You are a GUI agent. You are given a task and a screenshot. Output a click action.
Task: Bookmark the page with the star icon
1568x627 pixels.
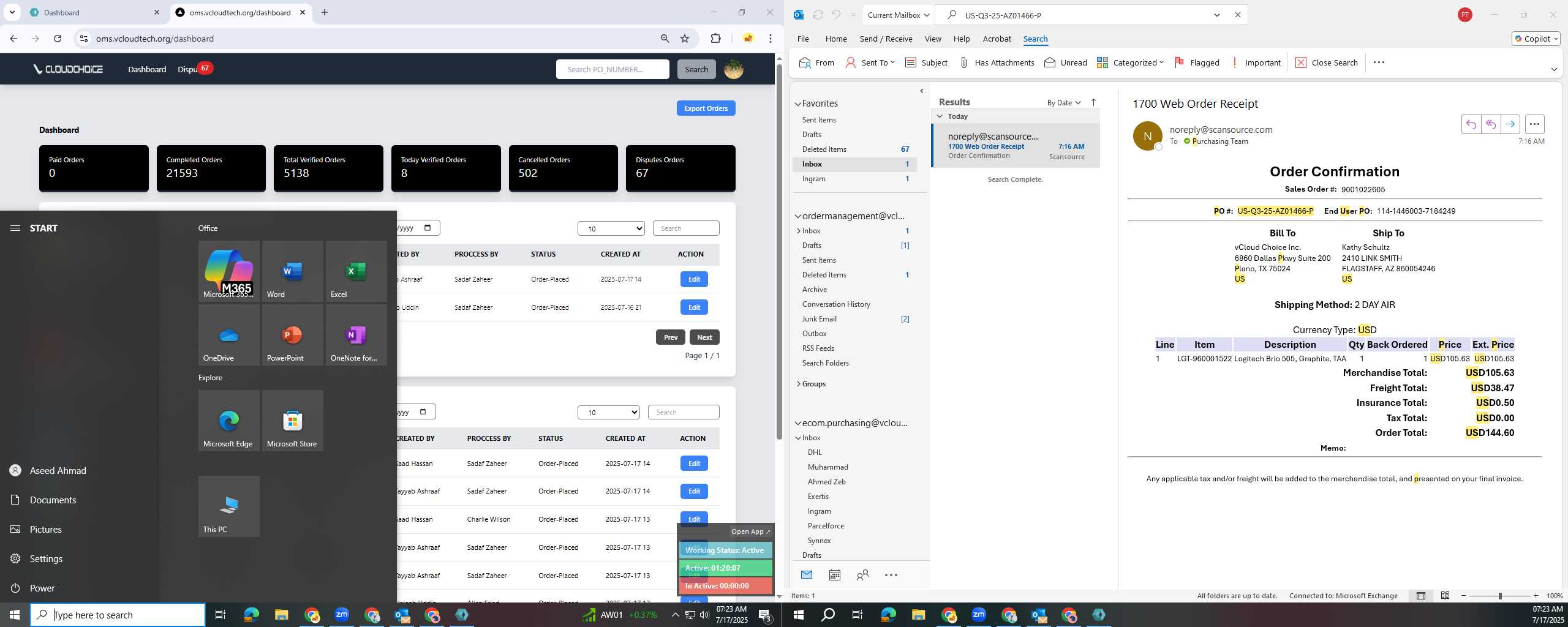tap(685, 39)
